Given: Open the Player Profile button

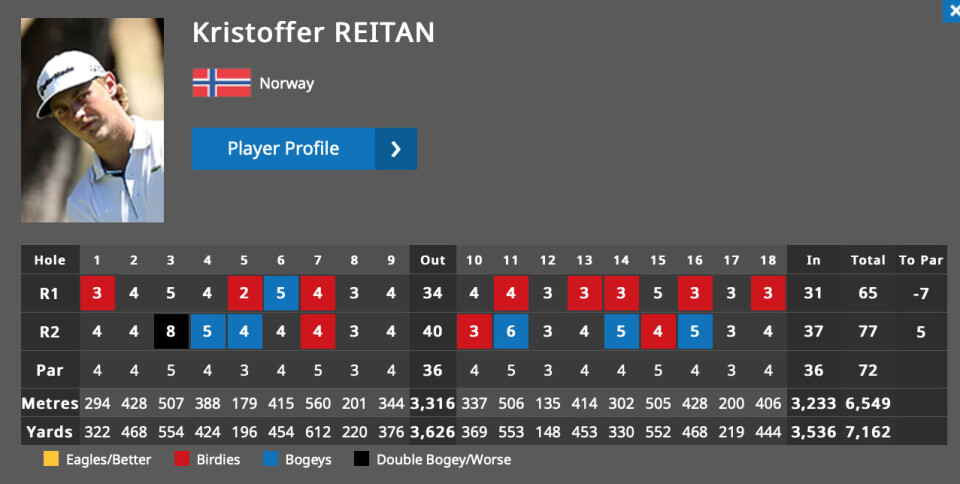Looking at the screenshot, I should (304, 149).
